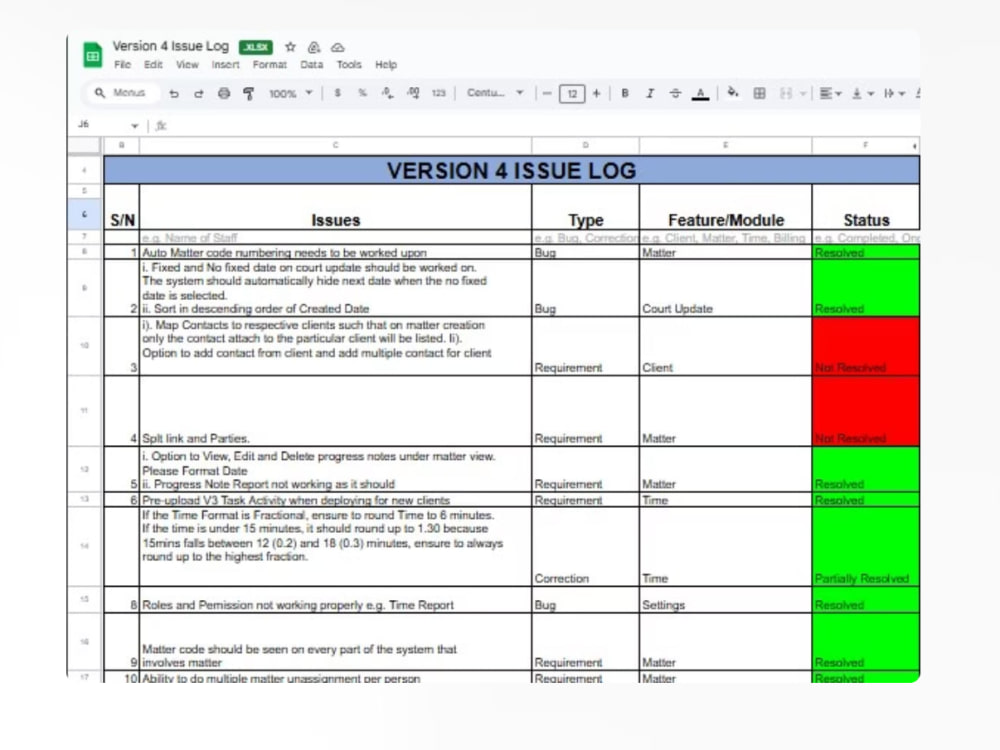Viewport: 1000px width, 750px height.
Task: Select the Correction type cell
Action: pyautogui.click(x=585, y=547)
